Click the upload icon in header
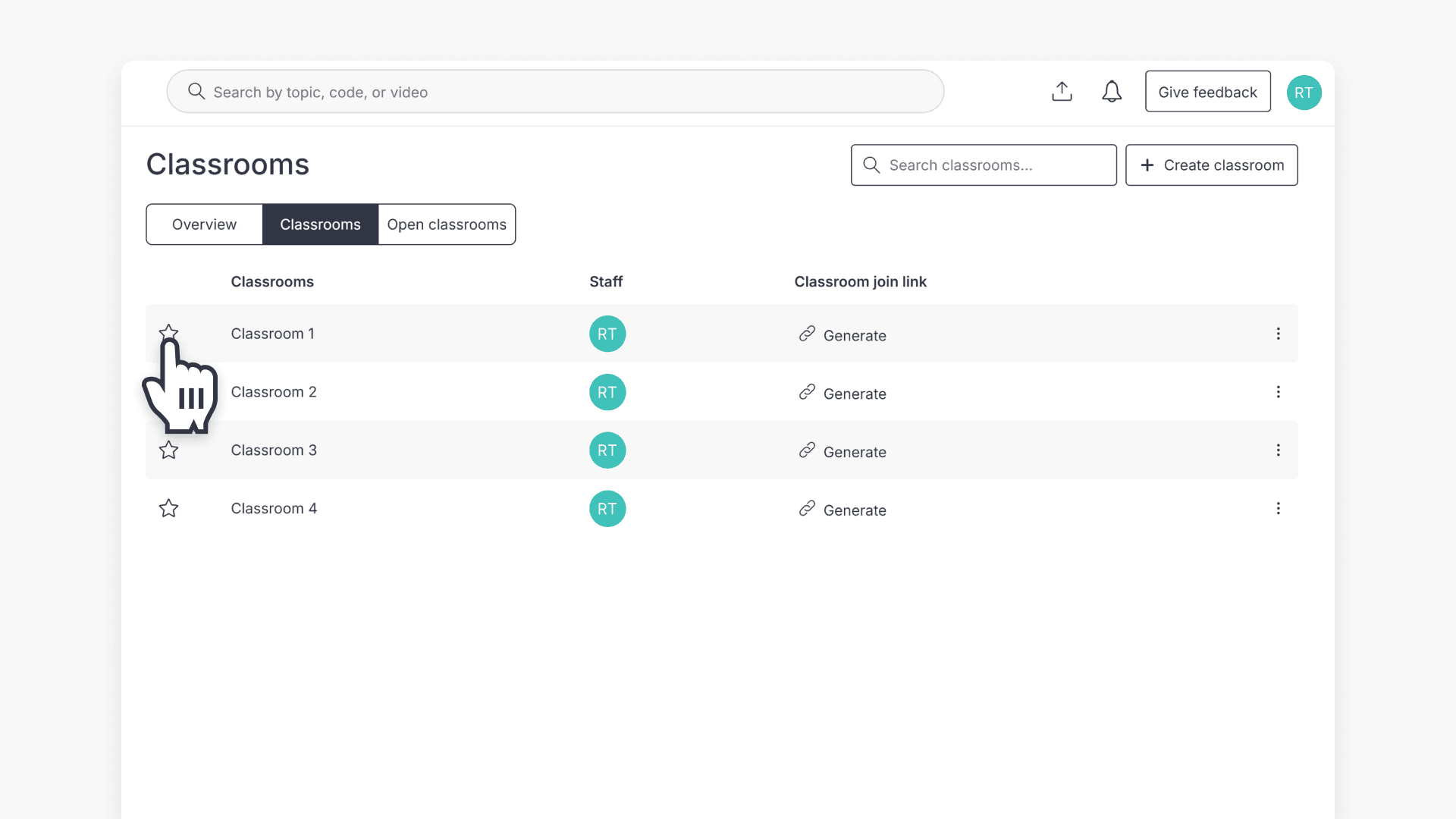The height and width of the screenshot is (819, 1456). click(x=1062, y=92)
